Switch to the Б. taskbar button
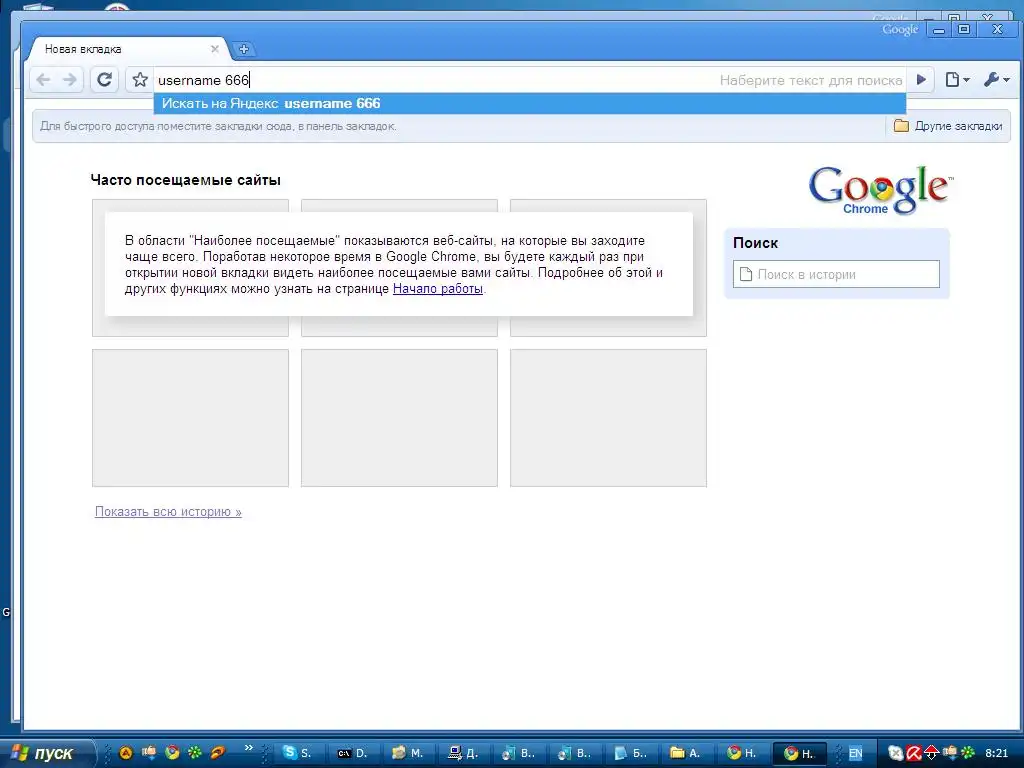Image resolution: width=1024 pixels, height=768 pixels. pyautogui.click(x=630, y=753)
